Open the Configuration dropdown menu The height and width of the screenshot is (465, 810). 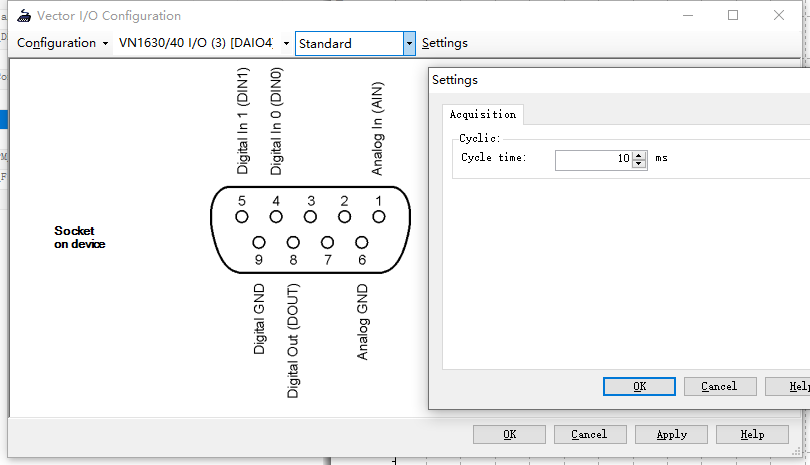[62, 43]
